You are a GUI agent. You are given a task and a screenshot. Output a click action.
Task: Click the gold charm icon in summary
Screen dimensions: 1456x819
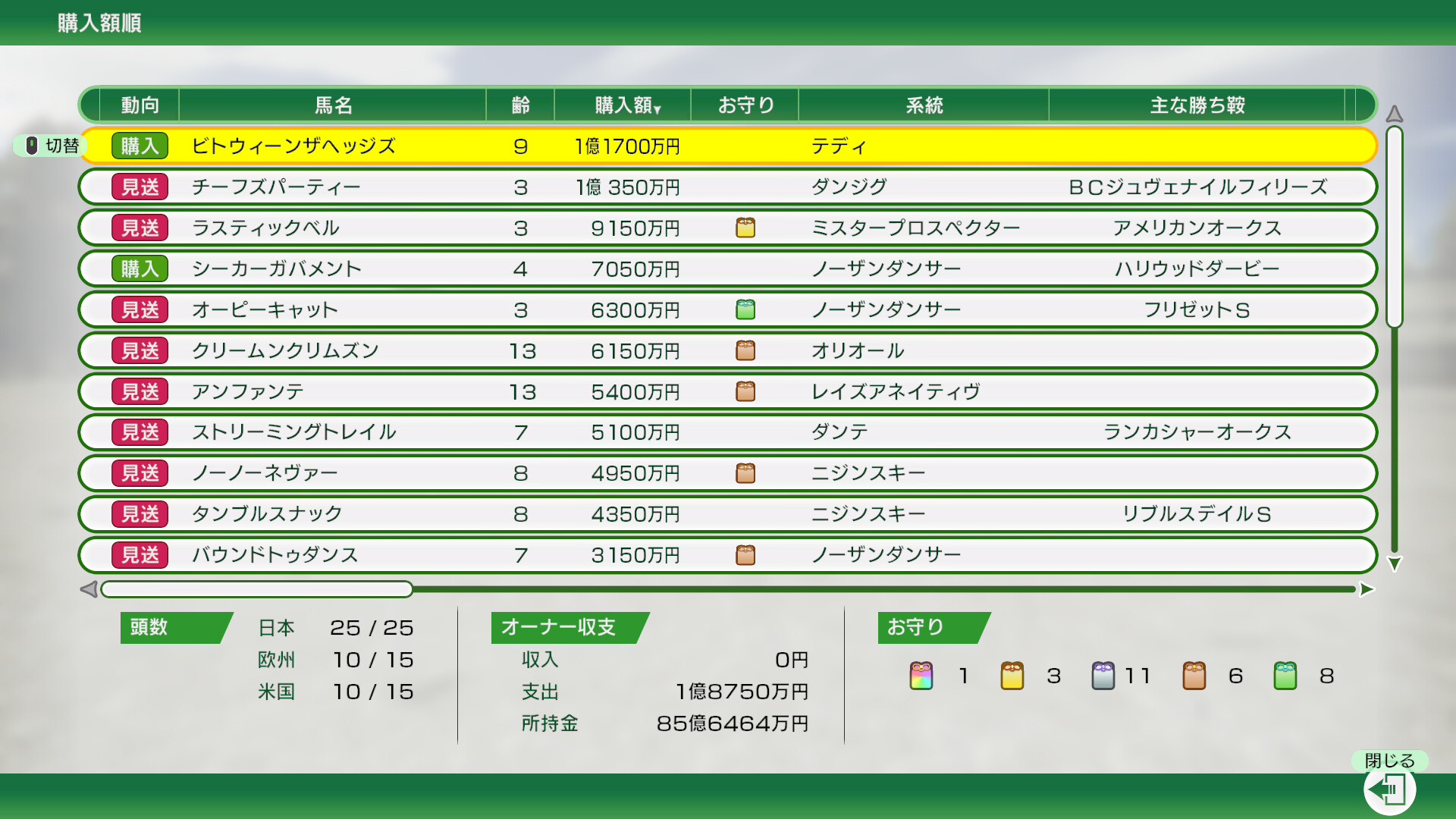pyautogui.click(x=1012, y=676)
